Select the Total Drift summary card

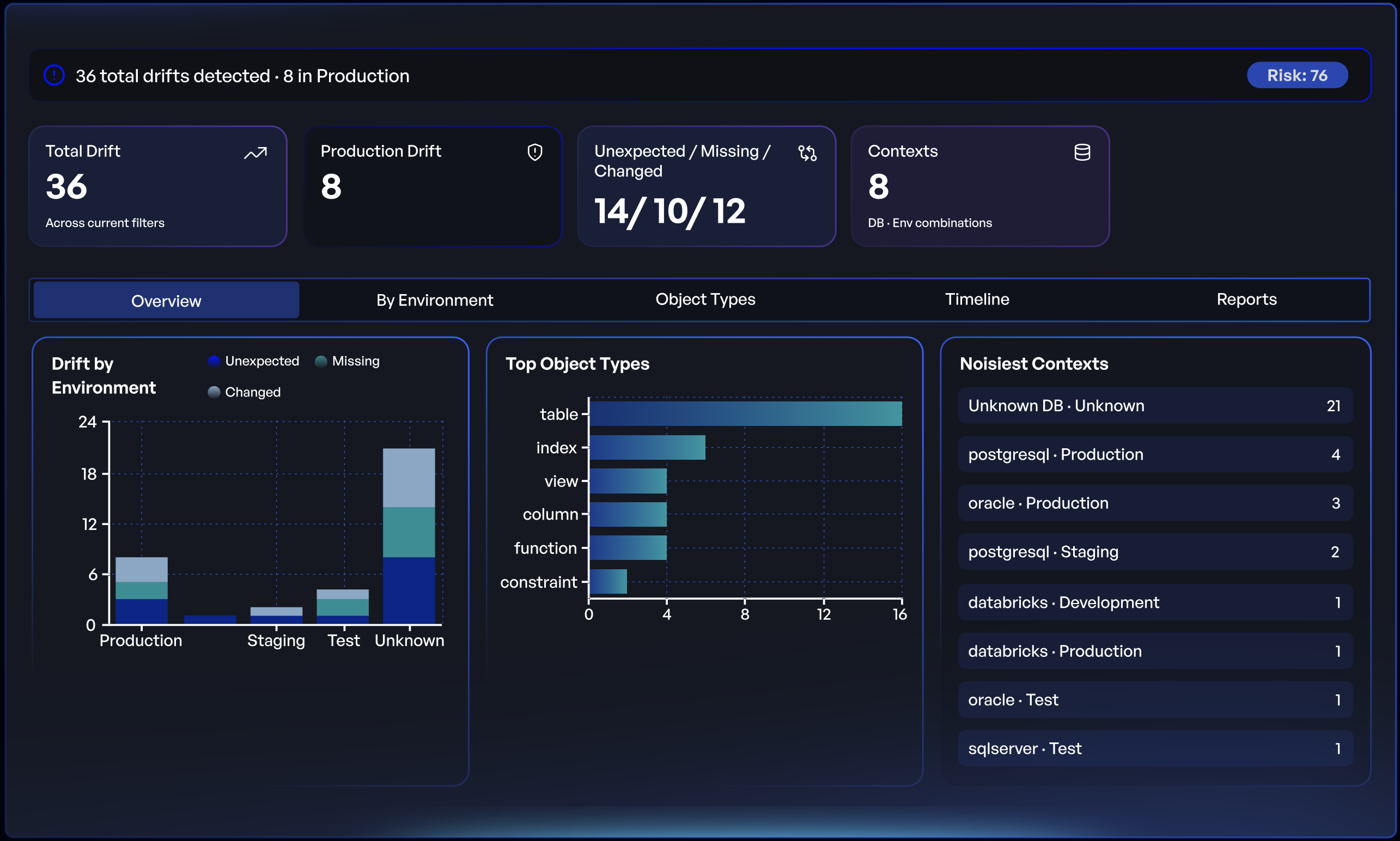click(159, 186)
